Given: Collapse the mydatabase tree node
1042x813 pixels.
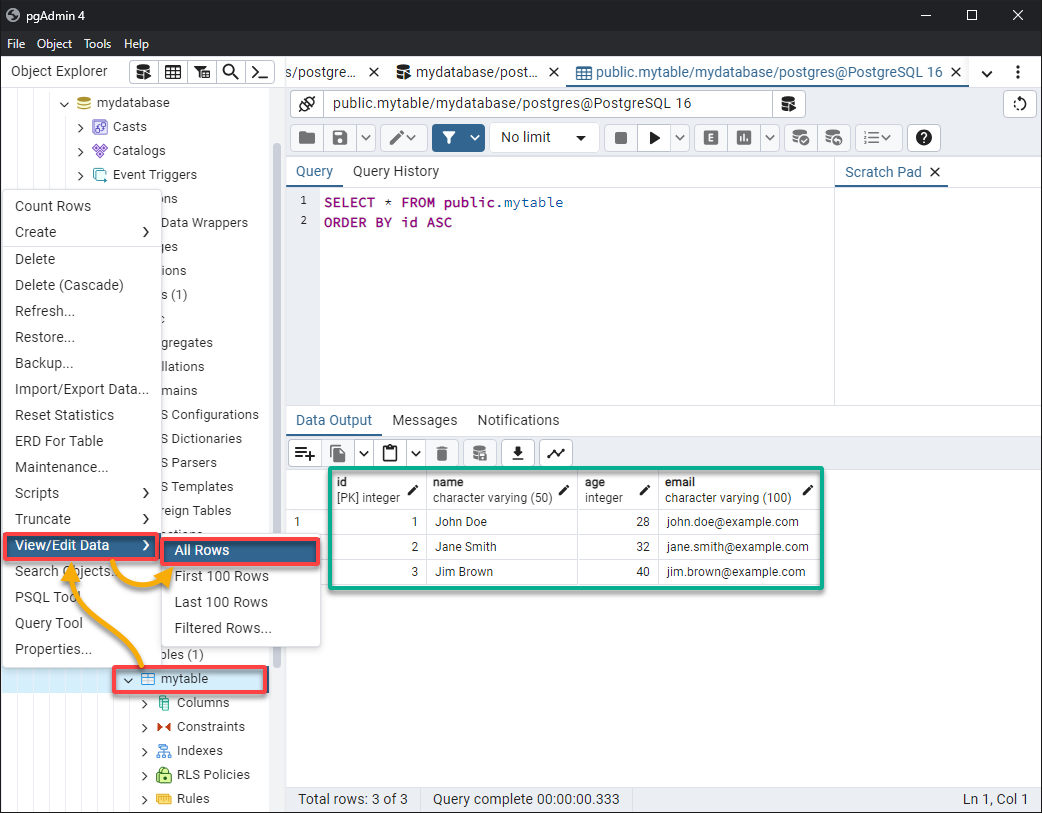Looking at the screenshot, I should tap(64, 103).
